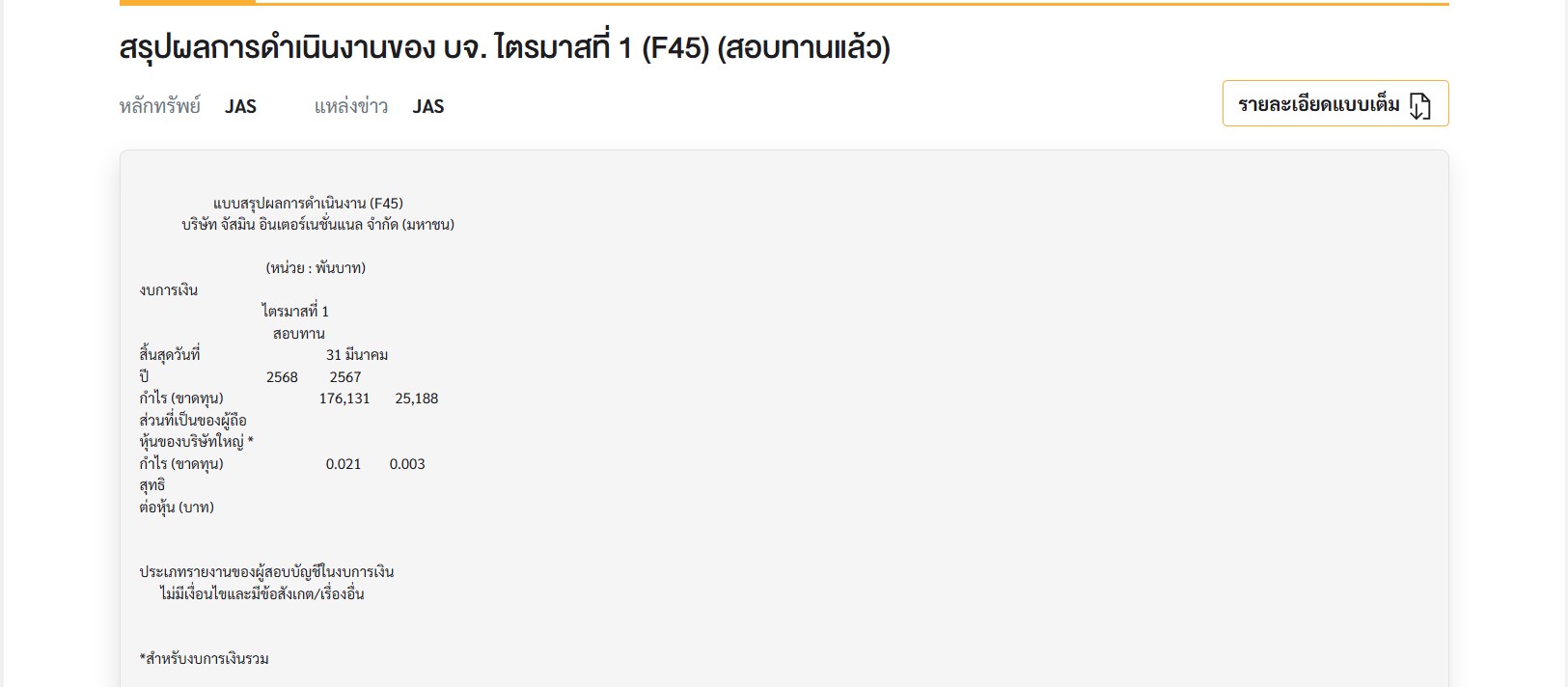Click the footnote *สำหรับงบการเงินรวม
Viewport: 1568px width, 687px height.
point(205,658)
